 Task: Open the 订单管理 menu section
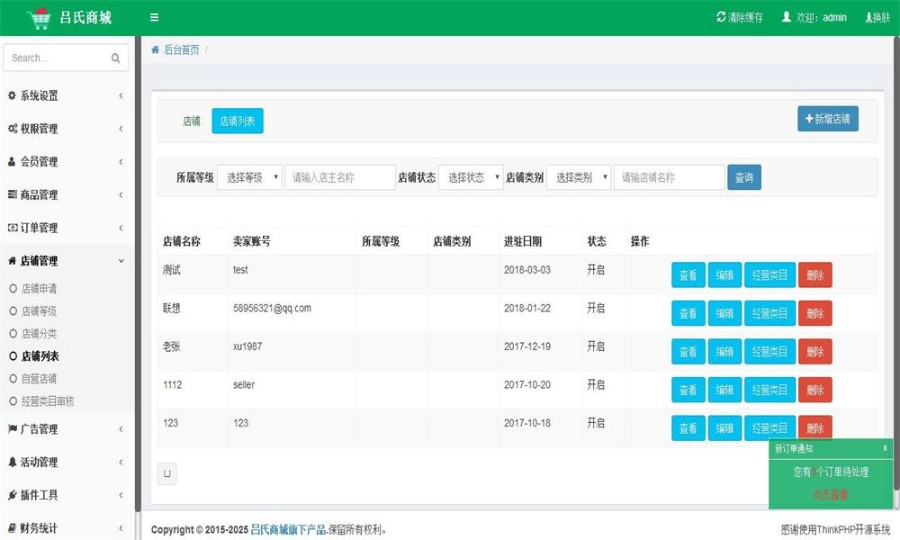[66, 228]
